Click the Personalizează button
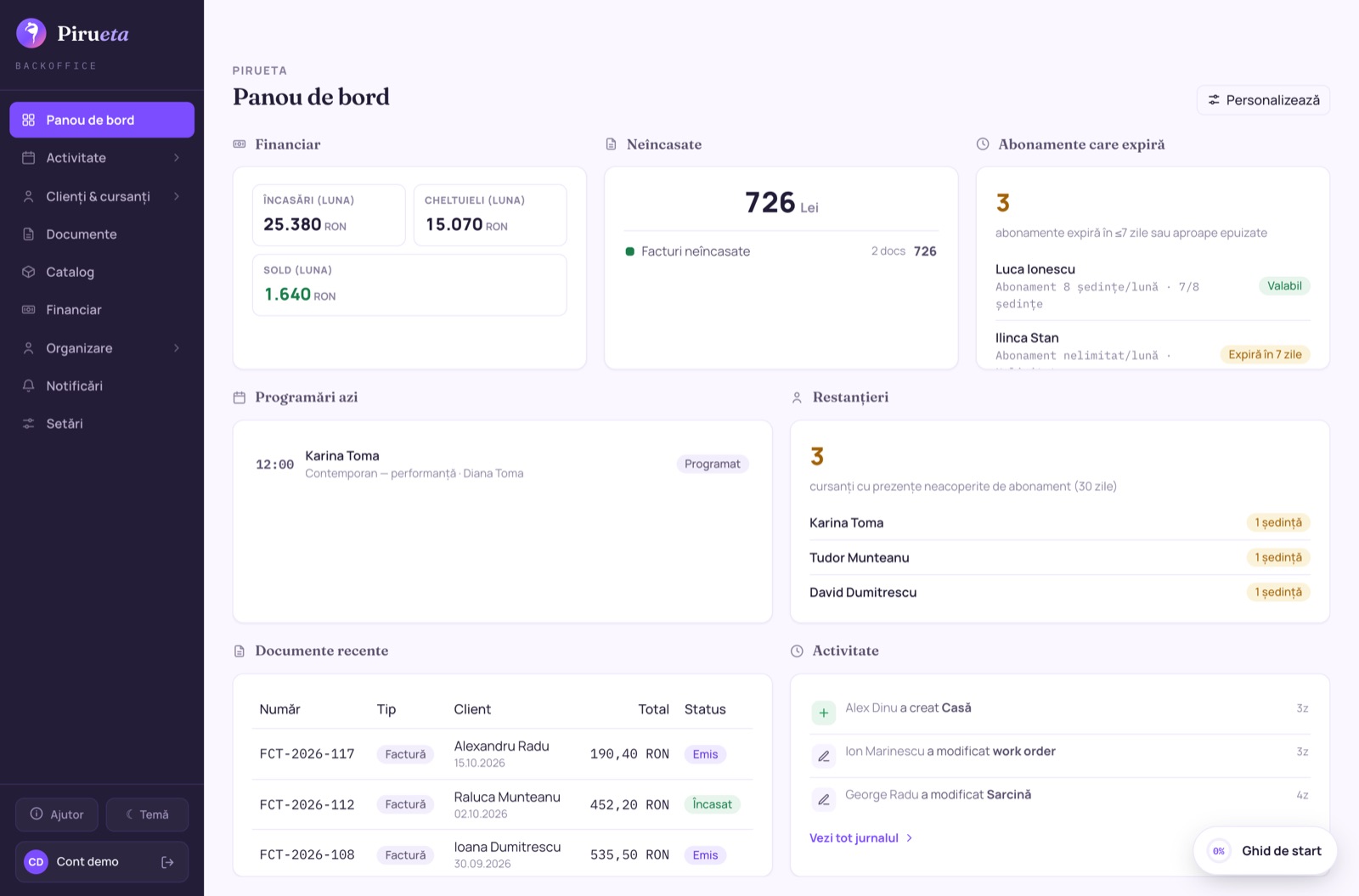The image size is (1359, 896). tap(1263, 100)
